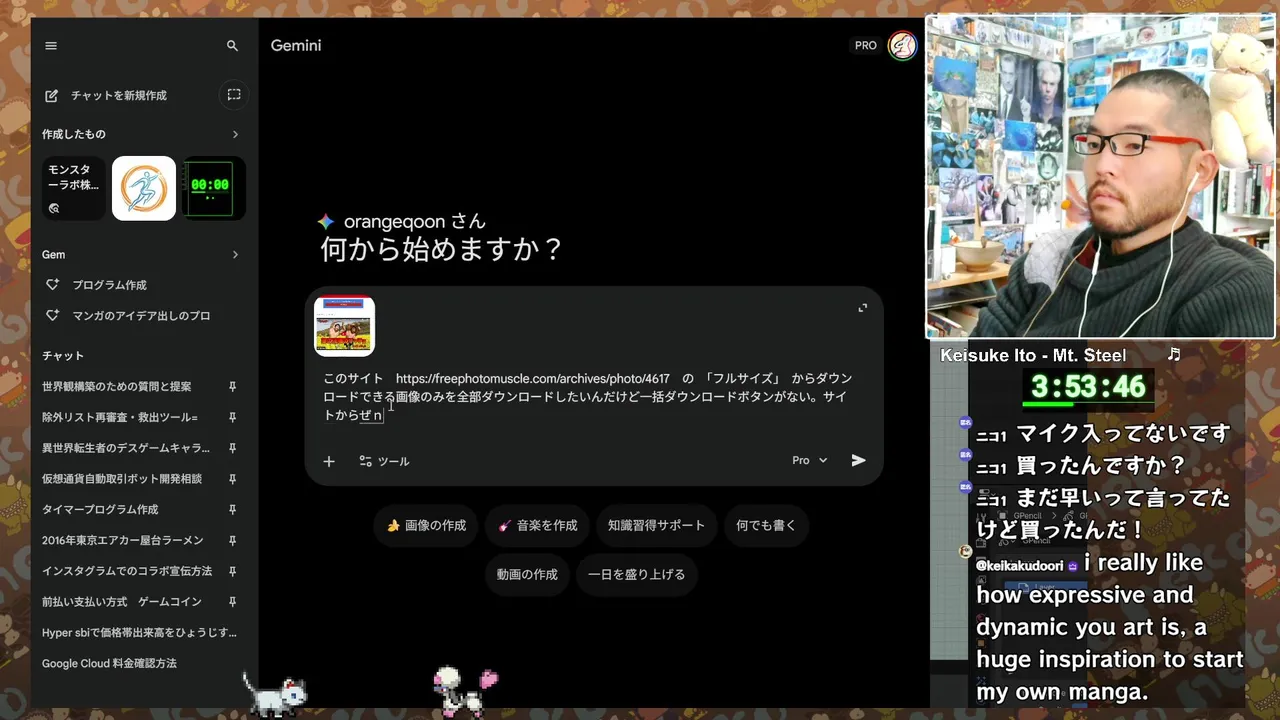The image size is (1280, 720).
Task: Open the Pro model selector dropdown
Action: tap(810, 461)
